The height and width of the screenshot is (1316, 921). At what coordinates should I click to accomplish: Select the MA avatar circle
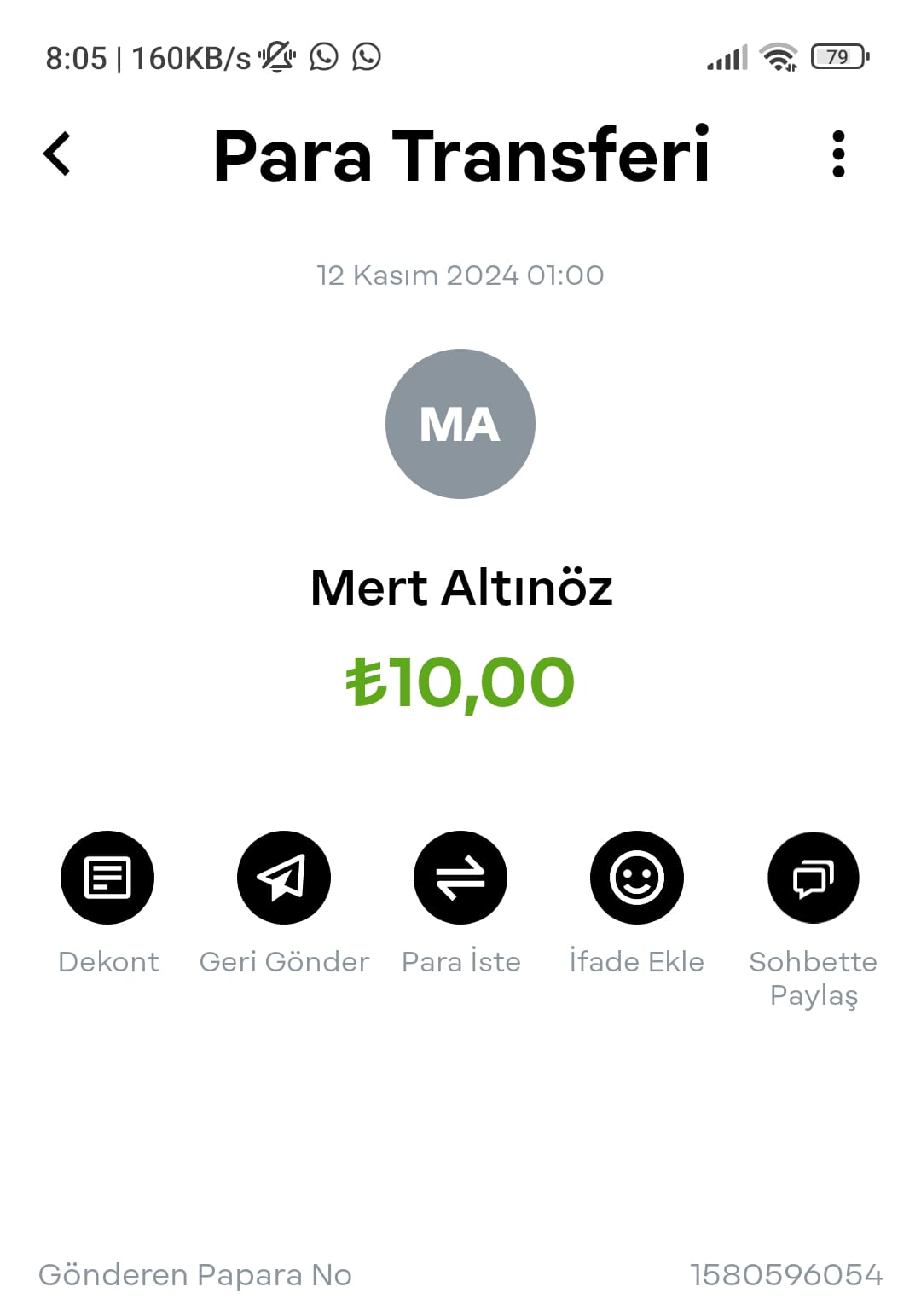[460, 423]
